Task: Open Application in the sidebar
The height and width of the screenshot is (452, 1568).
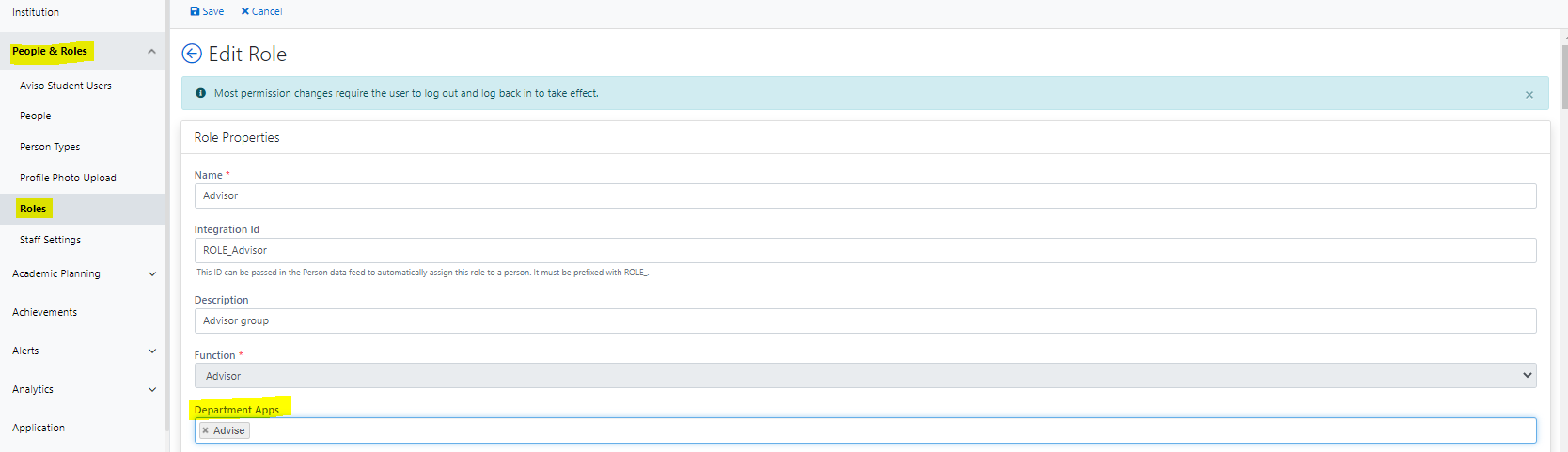Action: pyautogui.click(x=39, y=428)
